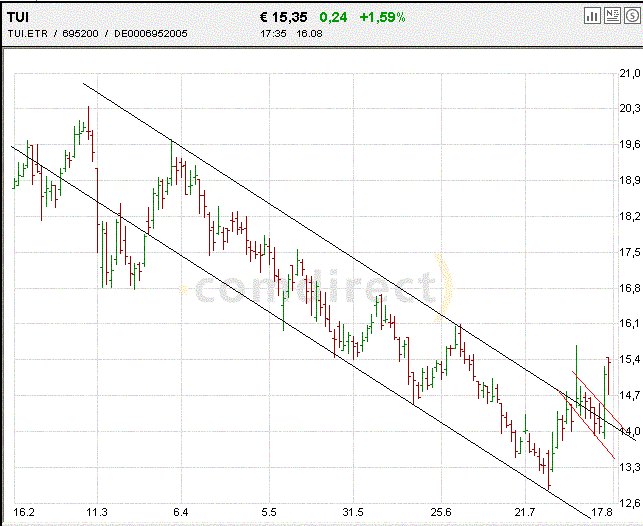Screen dimensions: 643x526
Task: Click the quote date 16.08
Action: [x=310, y=34]
